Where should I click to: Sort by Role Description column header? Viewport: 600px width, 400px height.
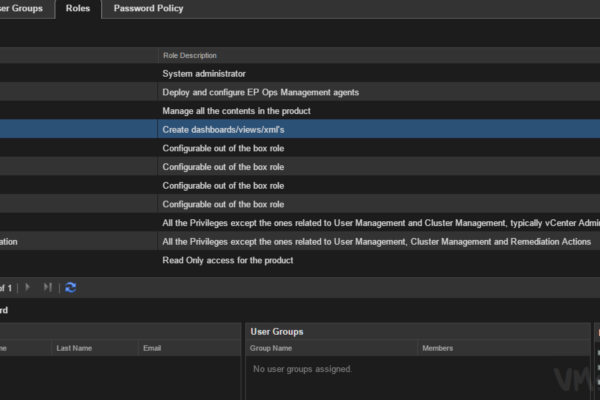point(190,55)
